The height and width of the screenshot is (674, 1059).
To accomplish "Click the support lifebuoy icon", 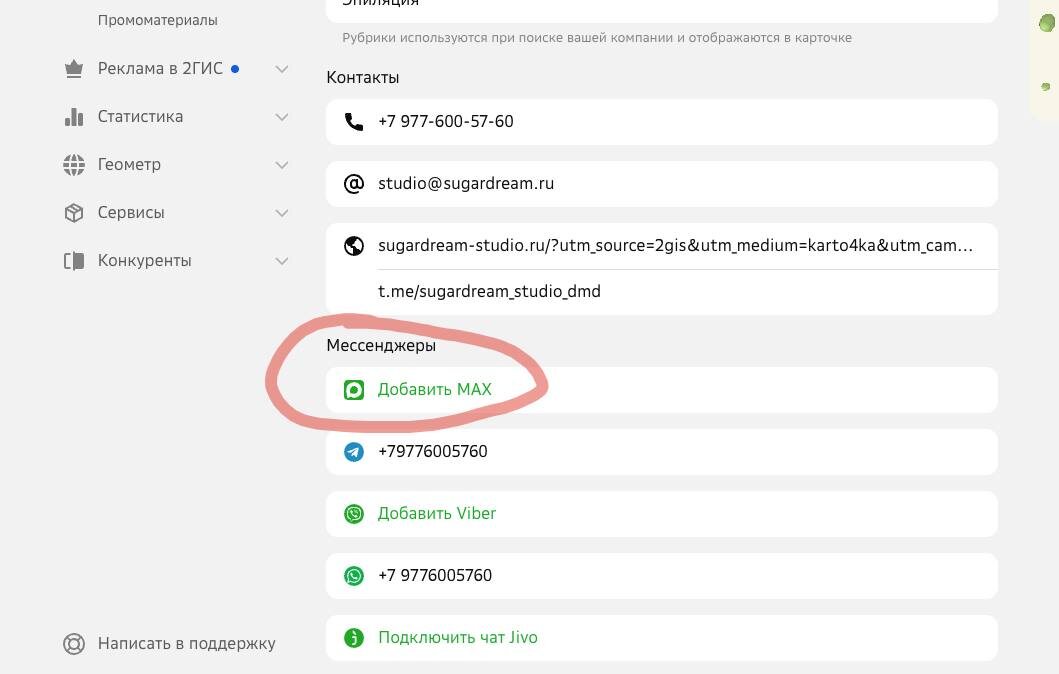I will (x=74, y=644).
